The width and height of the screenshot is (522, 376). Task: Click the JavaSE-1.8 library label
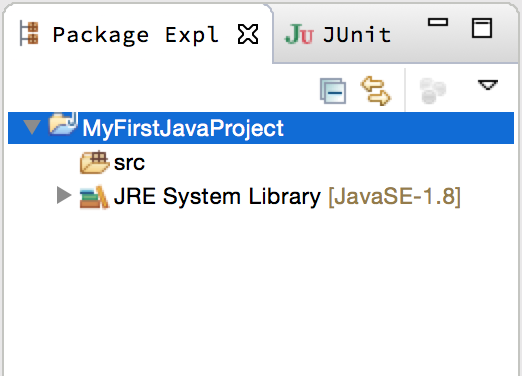click(394, 197)
